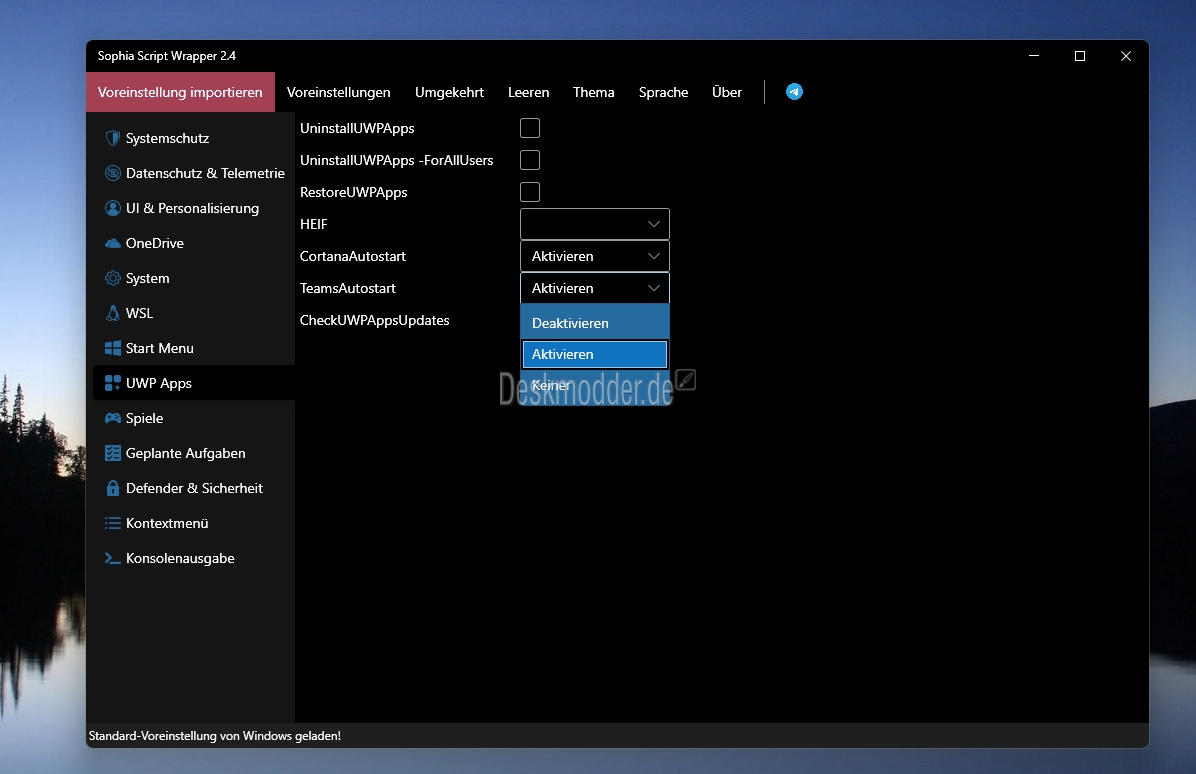Check the UninstallUWPApps checkbox
Viewport: 1196px width, 774px height.
[530, 128]
